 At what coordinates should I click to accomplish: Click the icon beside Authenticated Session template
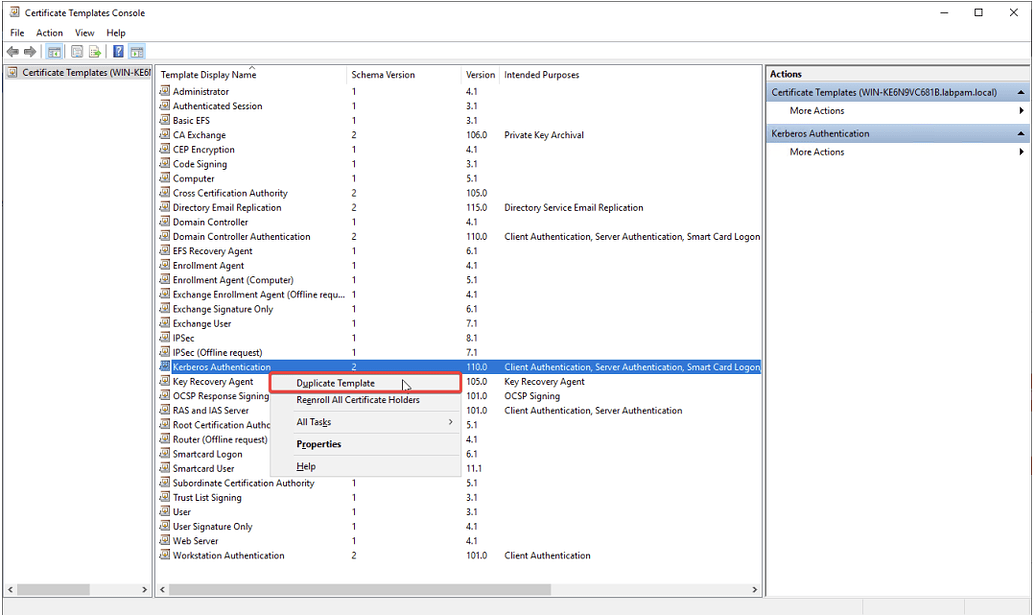[x=164, y=106]
